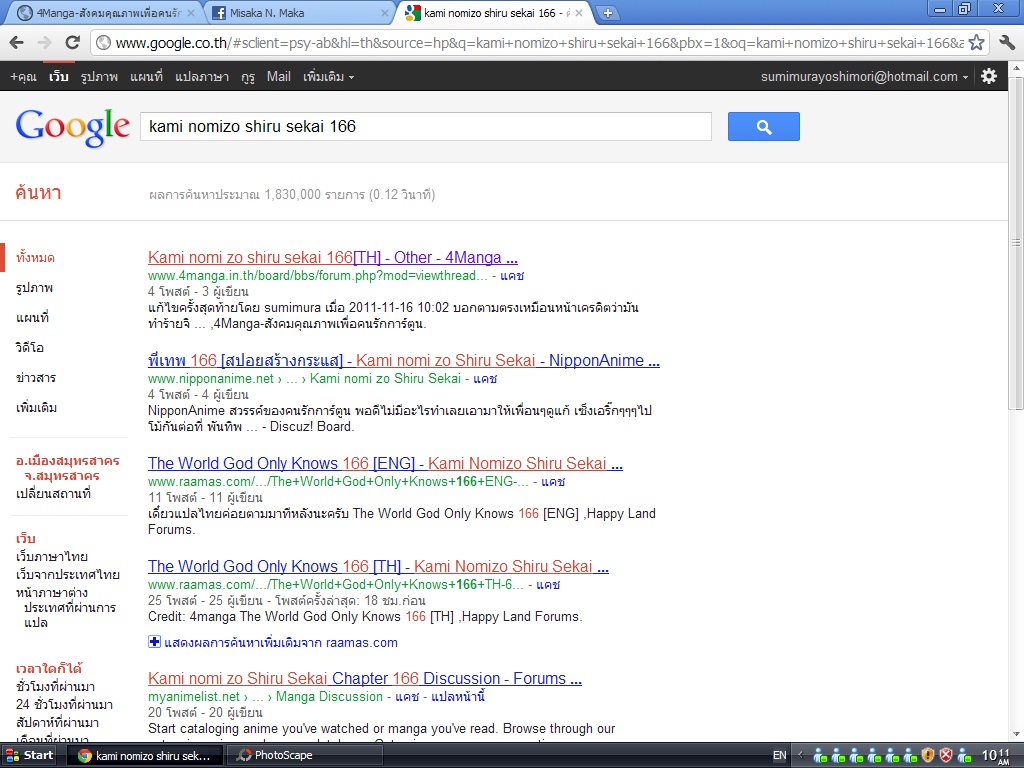
Task: Filter by รูปภาพ in left sidebar
Action: pyautogui.click(x=34, y=287)
